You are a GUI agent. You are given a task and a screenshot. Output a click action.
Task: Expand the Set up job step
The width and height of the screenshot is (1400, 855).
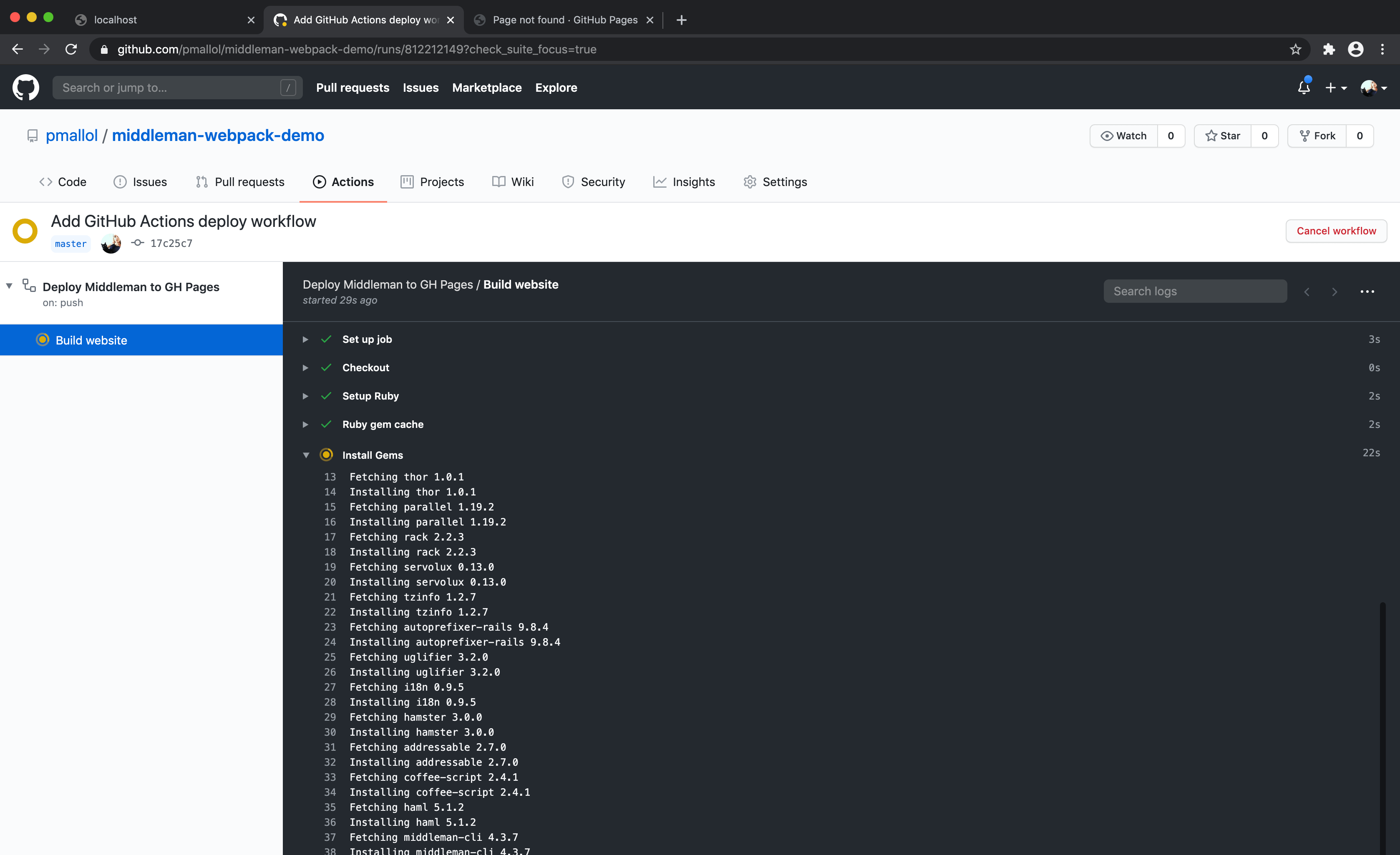(306, 339)
